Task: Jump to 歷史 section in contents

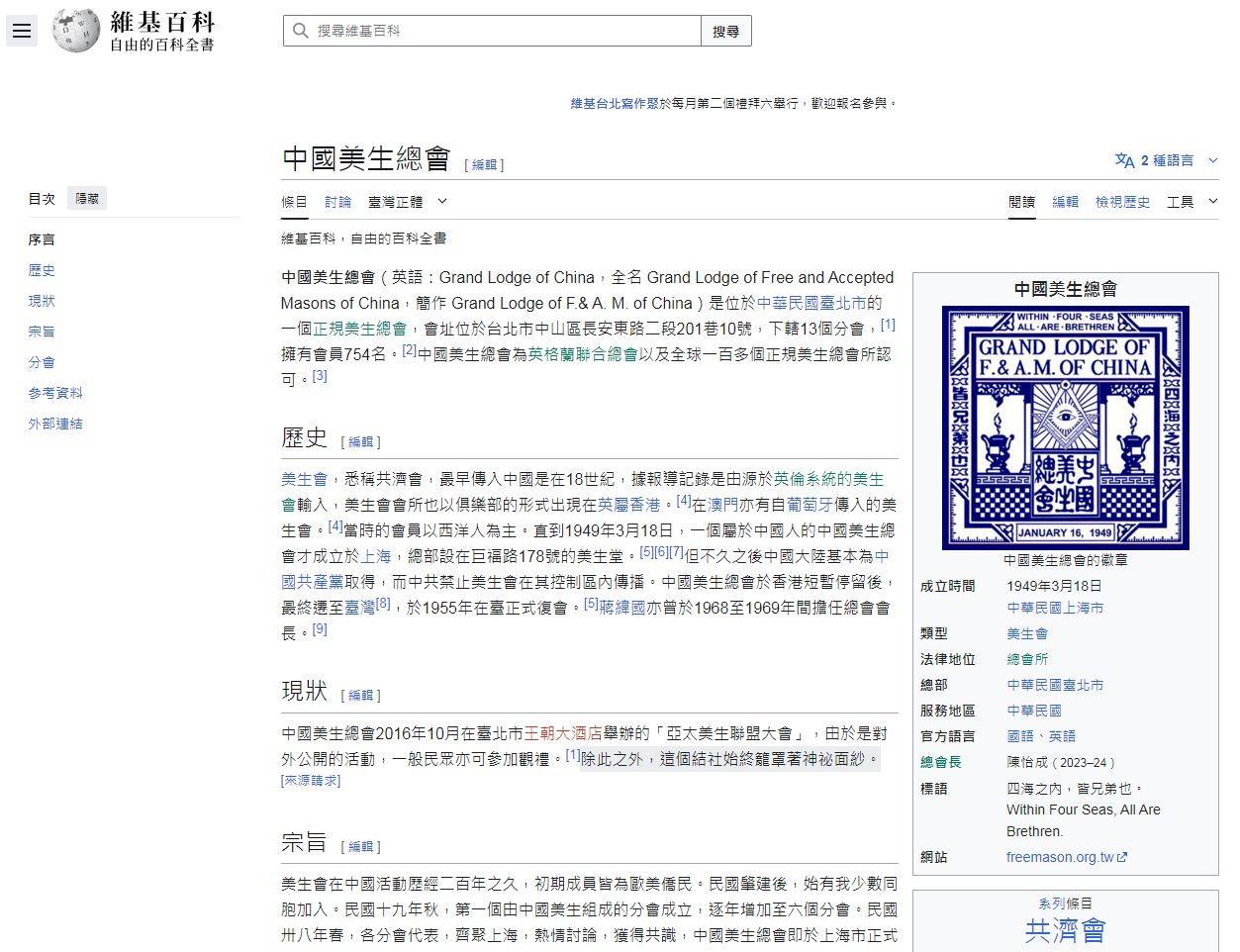Action: point(42,270)
